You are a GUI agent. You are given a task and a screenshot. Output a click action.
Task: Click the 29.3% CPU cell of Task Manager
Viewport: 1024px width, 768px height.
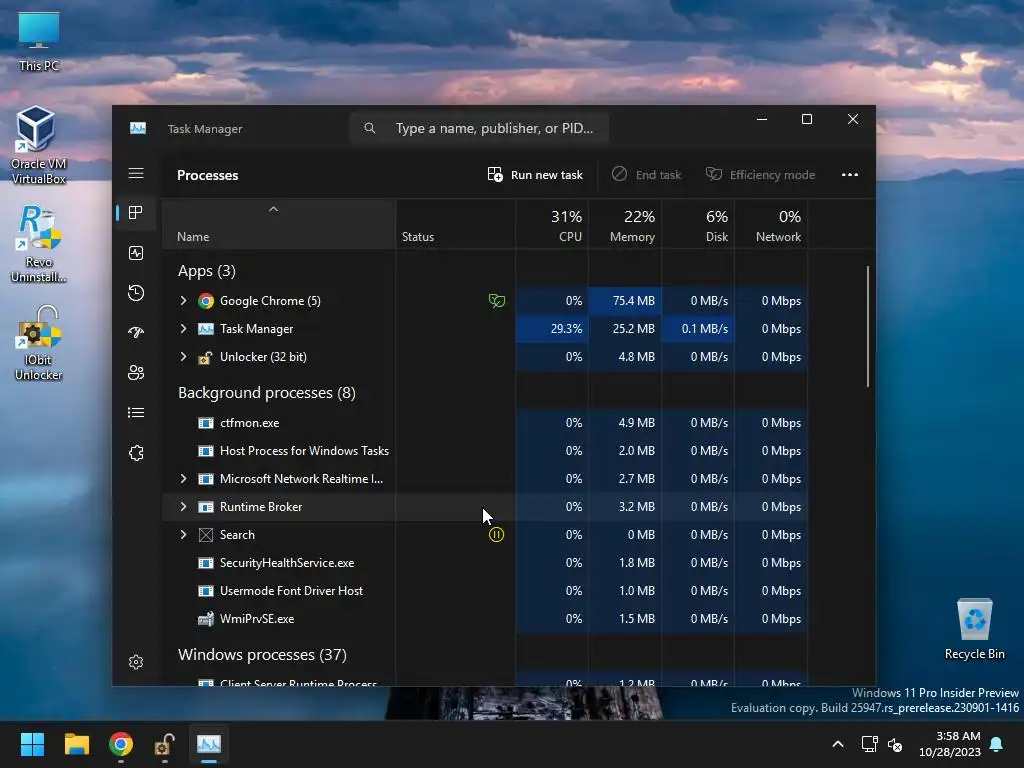tap(552, 329)
